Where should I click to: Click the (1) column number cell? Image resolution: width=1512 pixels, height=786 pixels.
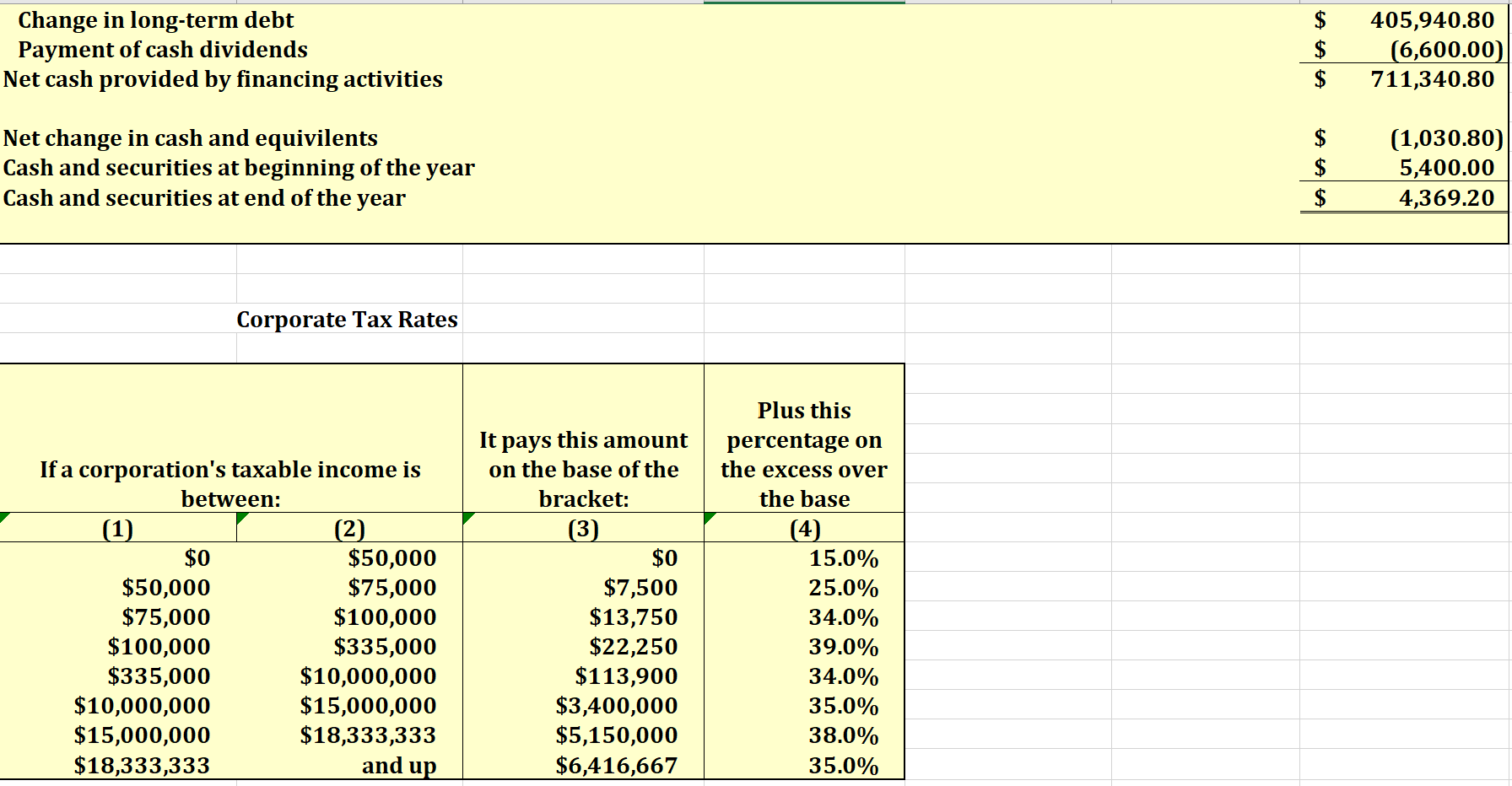118,529
